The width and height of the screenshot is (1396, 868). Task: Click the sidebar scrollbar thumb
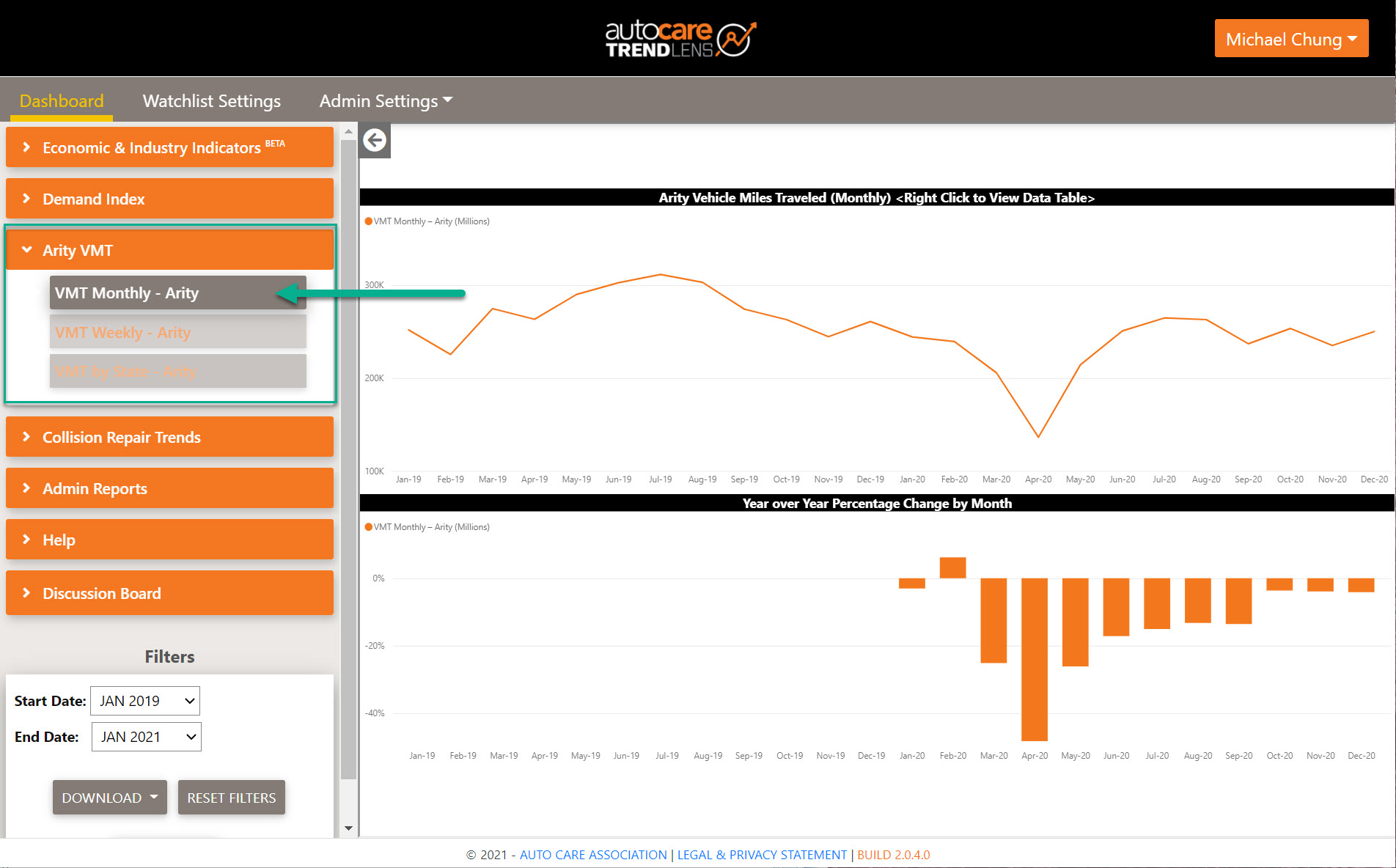point(349,458)
